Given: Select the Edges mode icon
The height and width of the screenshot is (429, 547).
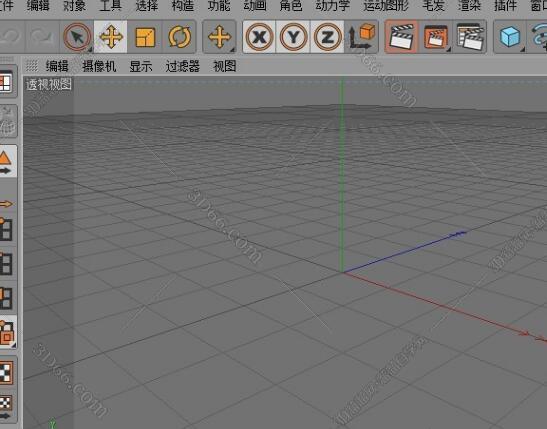Looking at the screenshot, I should click(x=6, y=263).
